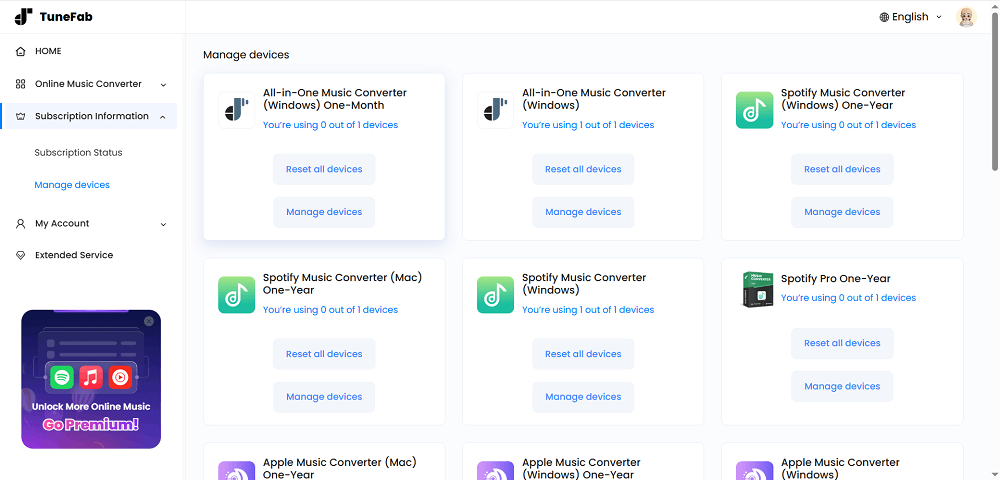Click "Unlock More Online Music" banner text
The width and height of the screenshot is (1000, 480).
91,407
